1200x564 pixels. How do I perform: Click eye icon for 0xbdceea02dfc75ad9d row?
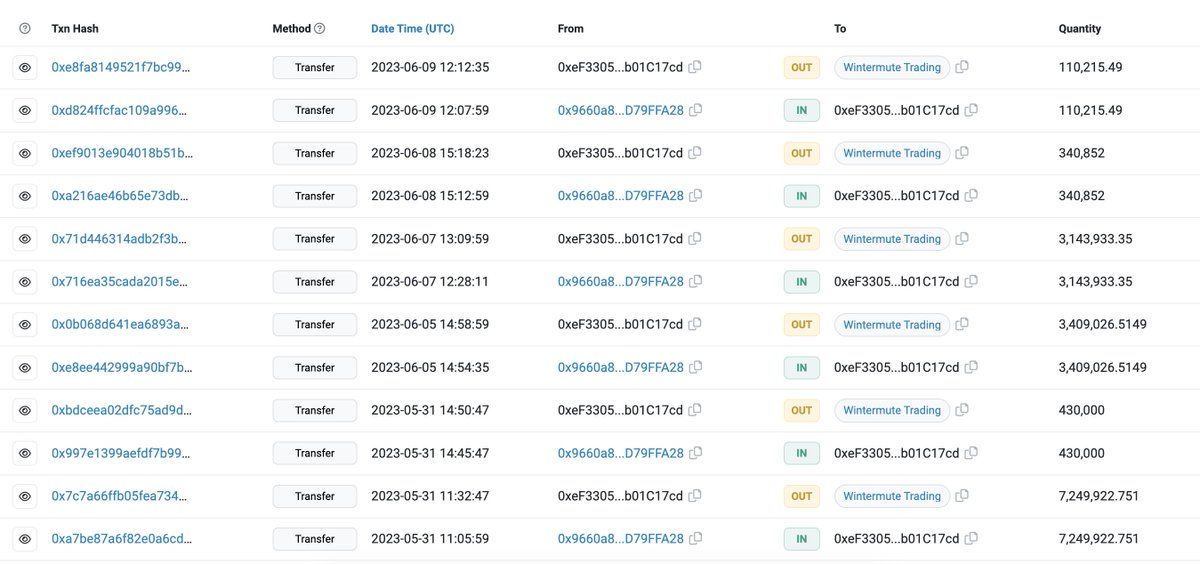point(25,410)
